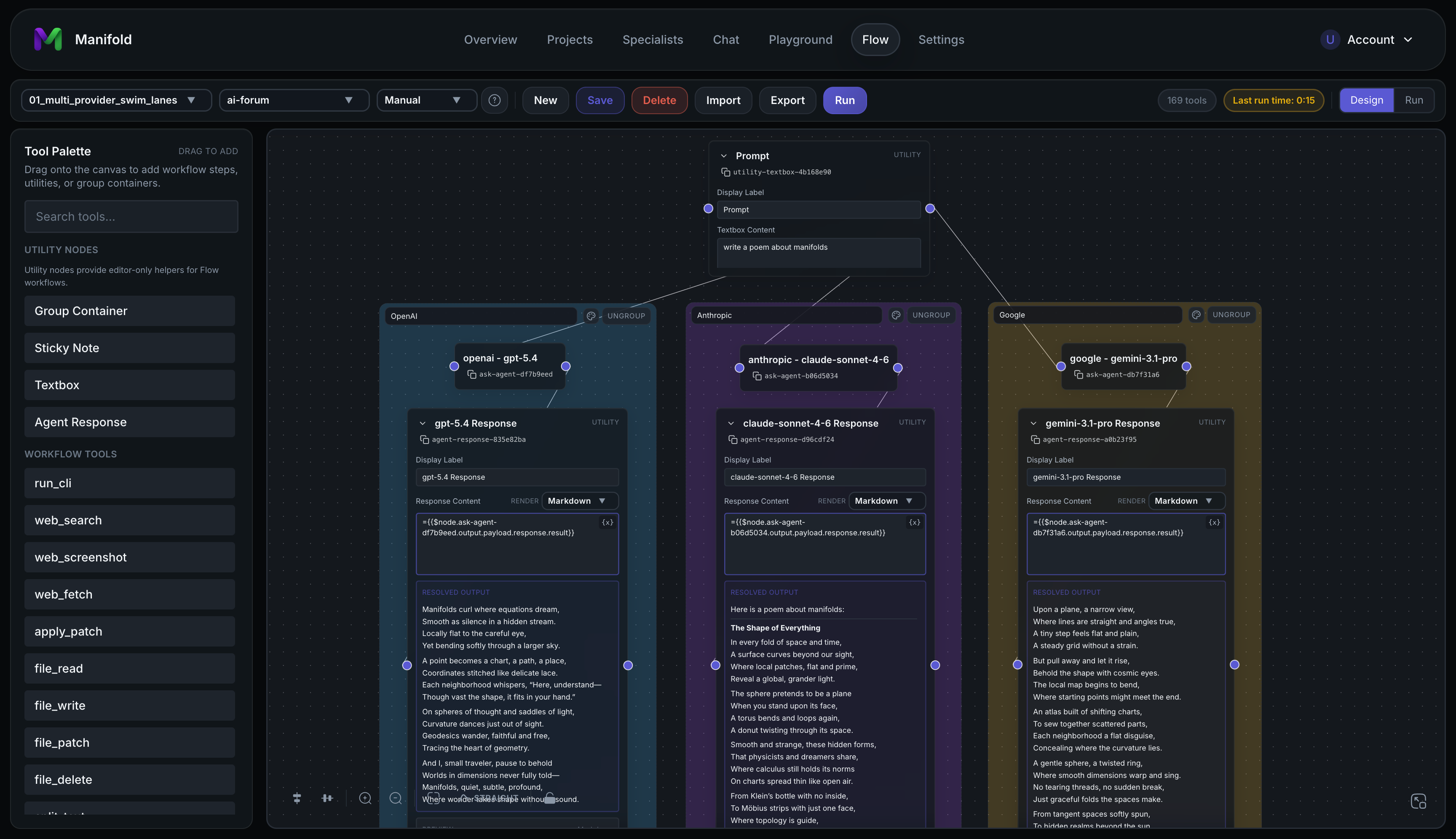Ungroup the OpenAI group
The image size is (1456, 839).
626,316
